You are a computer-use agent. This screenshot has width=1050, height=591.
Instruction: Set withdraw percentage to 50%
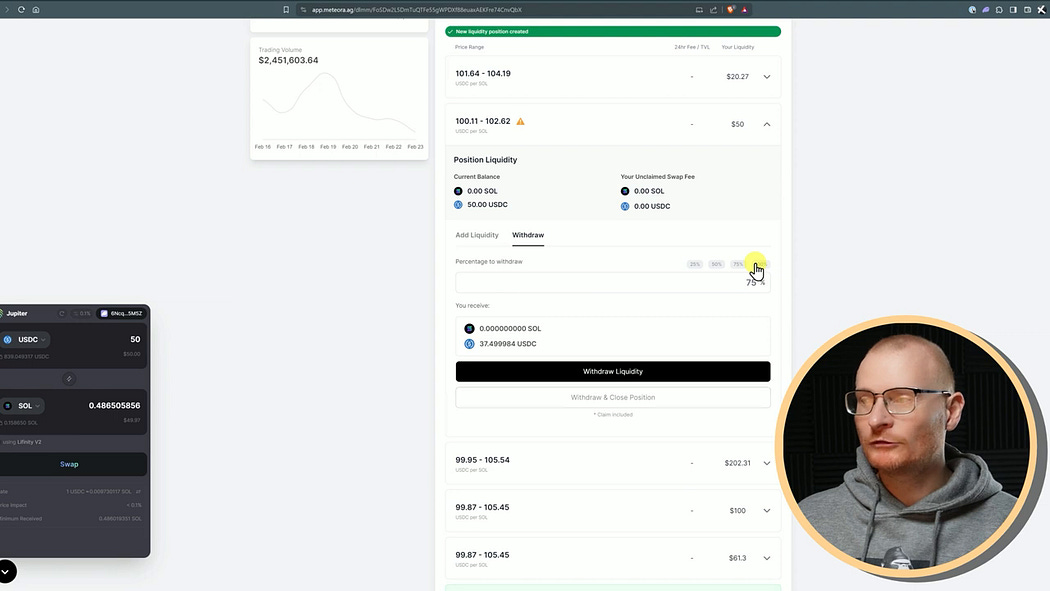click(x=717, y=264)
